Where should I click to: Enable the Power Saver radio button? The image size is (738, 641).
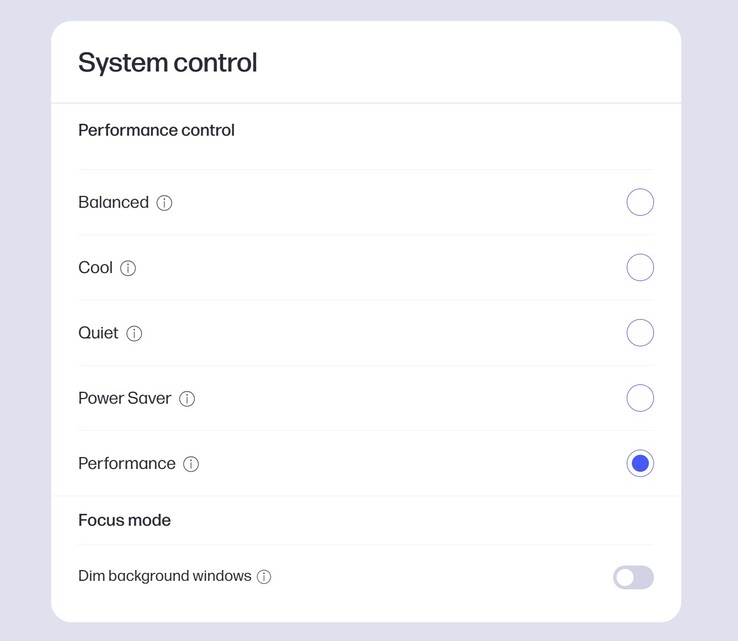click(x=640, y=398)
